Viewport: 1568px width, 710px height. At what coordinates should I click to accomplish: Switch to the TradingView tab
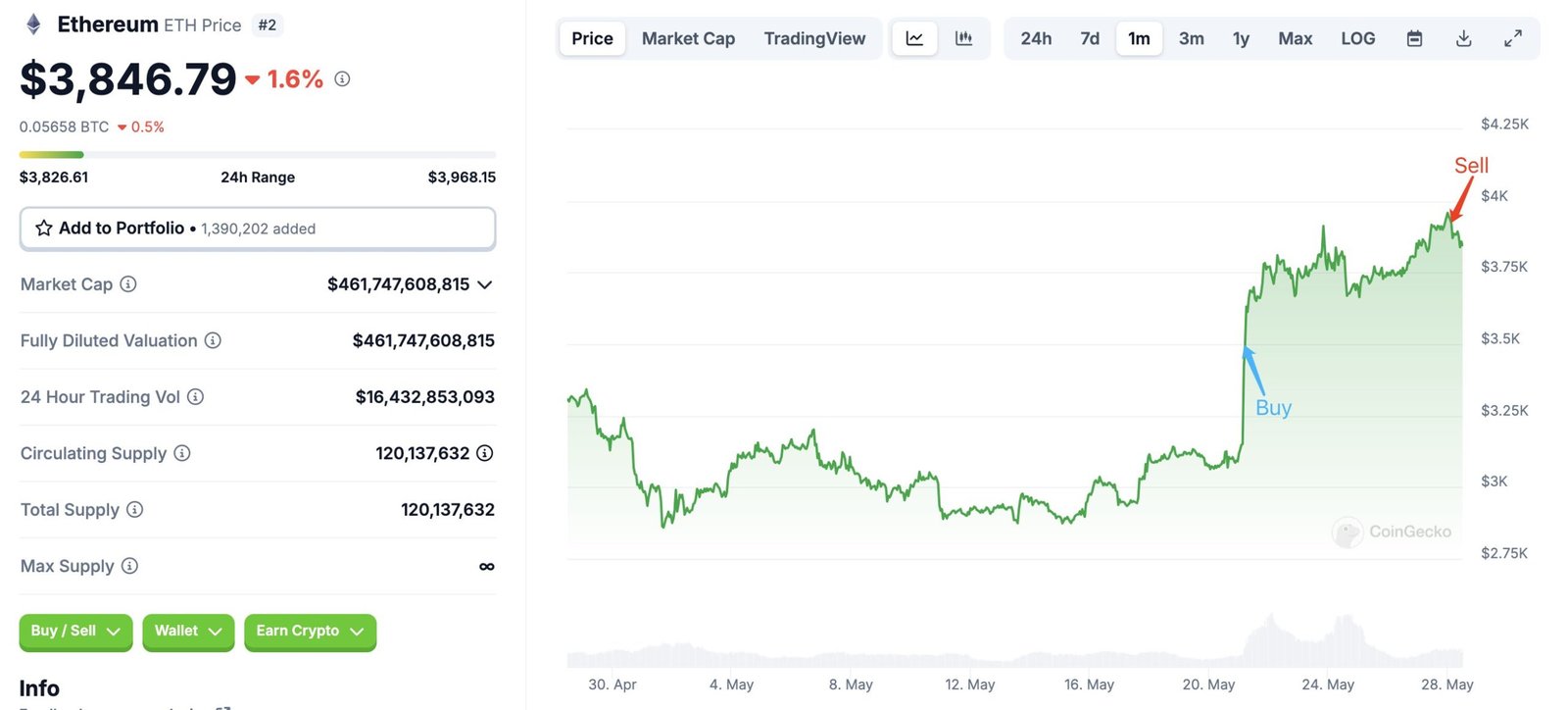[x=814, y=38]
